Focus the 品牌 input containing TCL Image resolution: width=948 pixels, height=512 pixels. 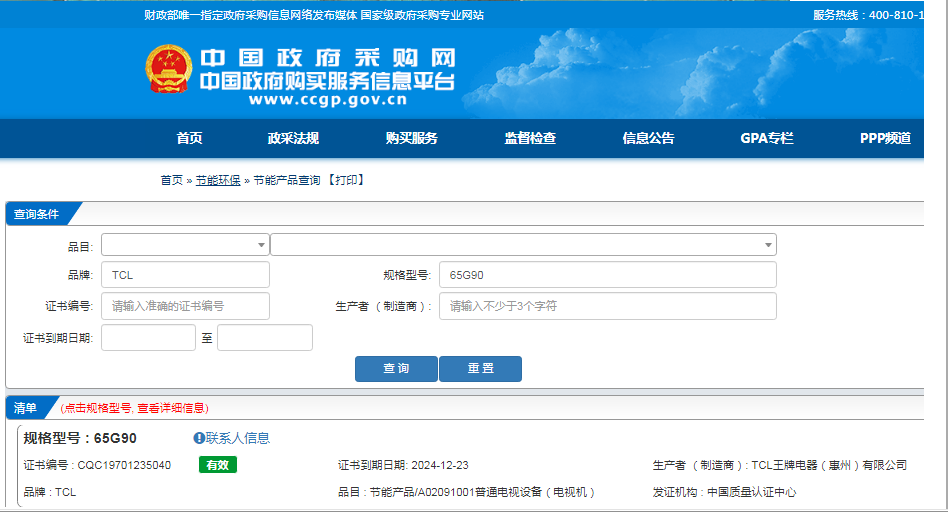tap(185, 275)
